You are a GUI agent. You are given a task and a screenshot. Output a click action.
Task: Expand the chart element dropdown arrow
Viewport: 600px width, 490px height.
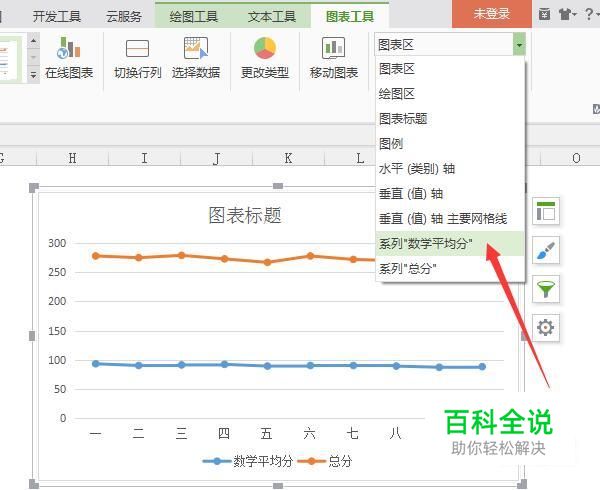point(519,45)
